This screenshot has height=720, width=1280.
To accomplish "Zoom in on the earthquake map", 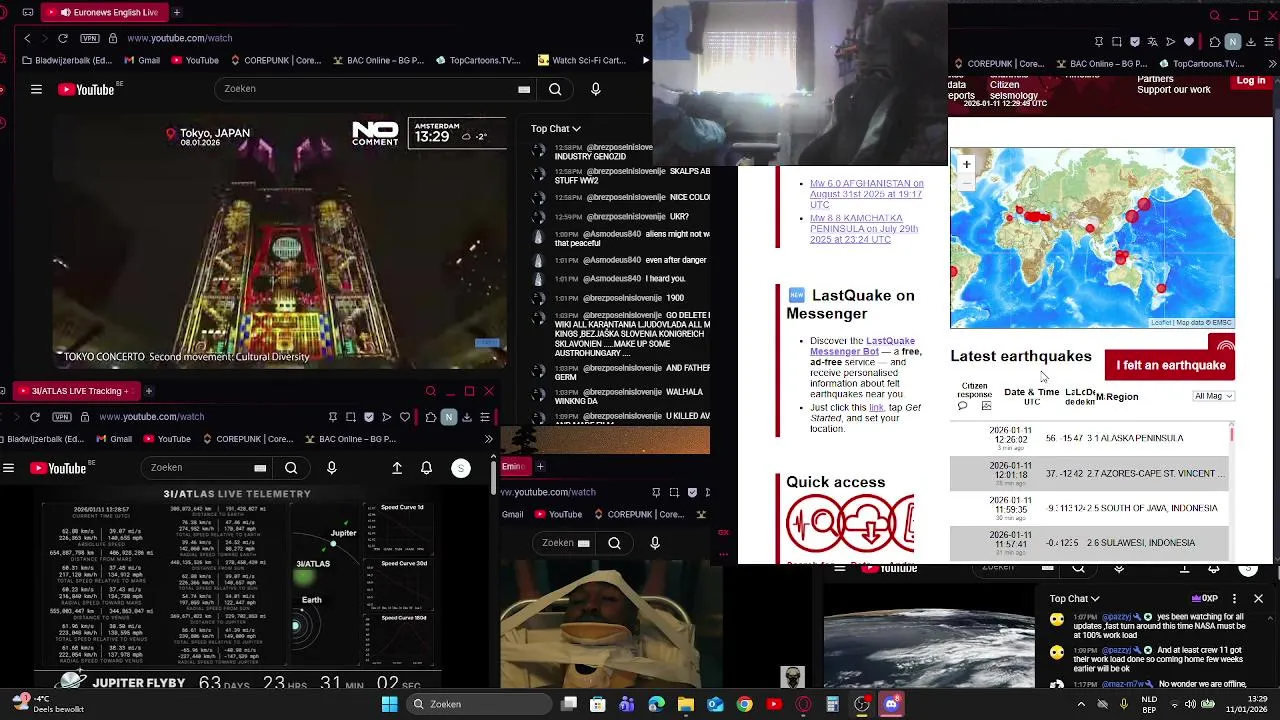I will [x=966, y=164].
